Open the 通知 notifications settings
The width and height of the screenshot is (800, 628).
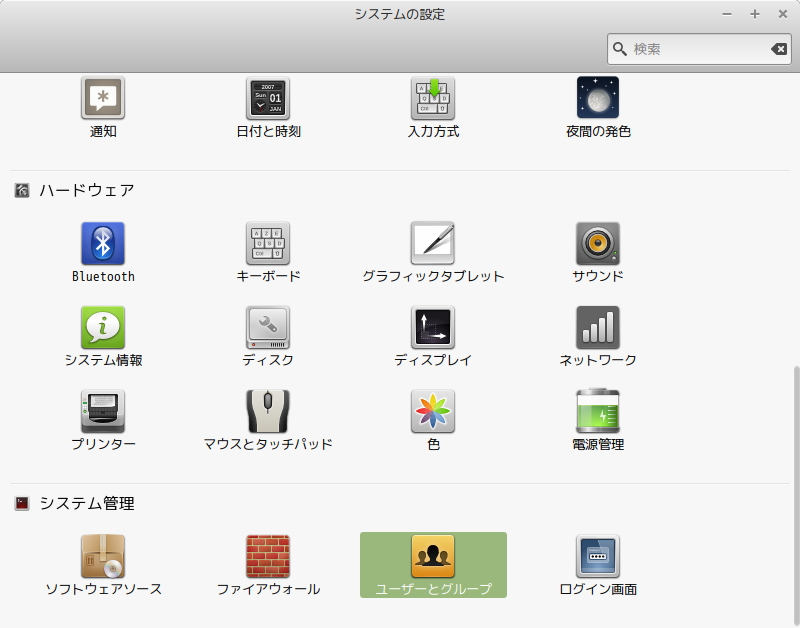tap(103, 108)
